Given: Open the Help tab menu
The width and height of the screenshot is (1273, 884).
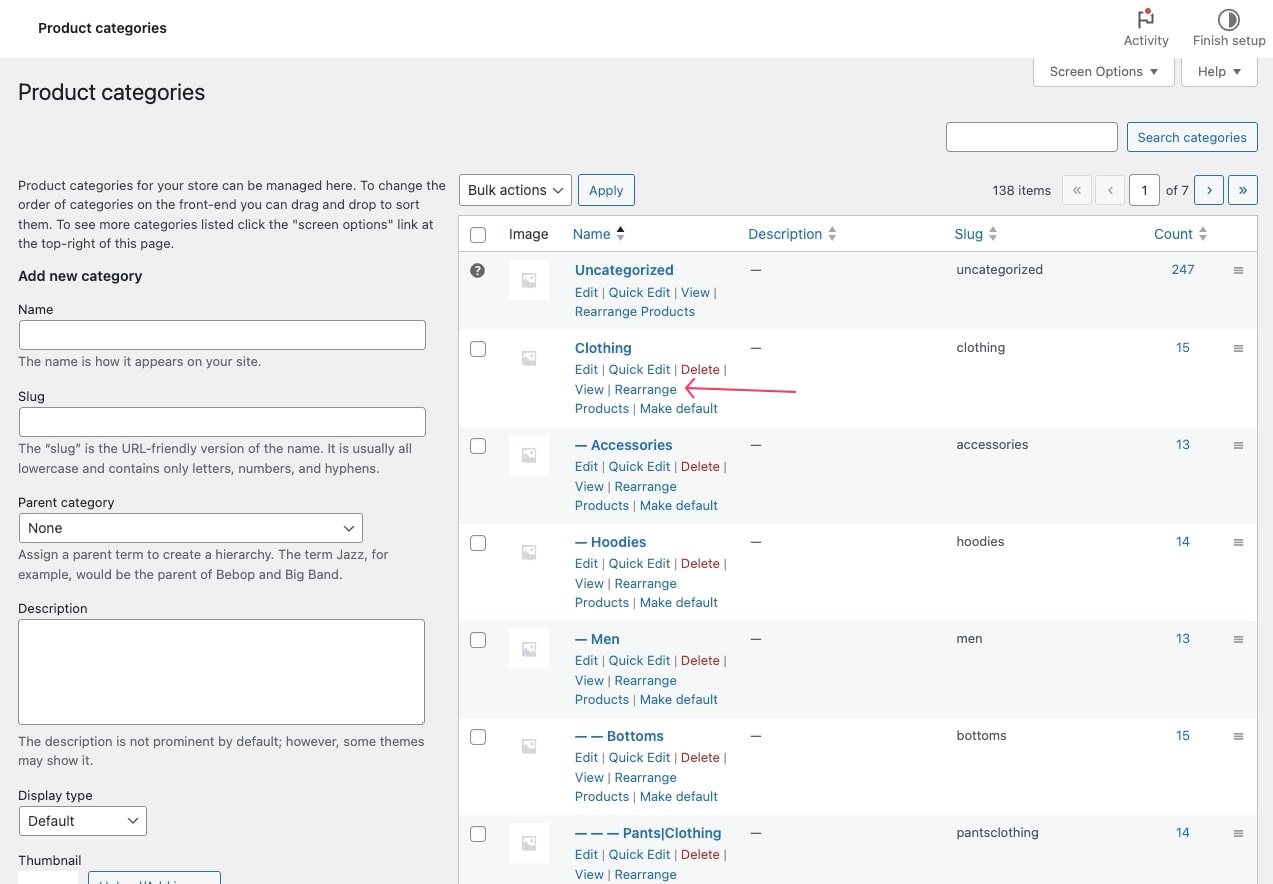Looking at the screenshot, I should click(1218, 71).
